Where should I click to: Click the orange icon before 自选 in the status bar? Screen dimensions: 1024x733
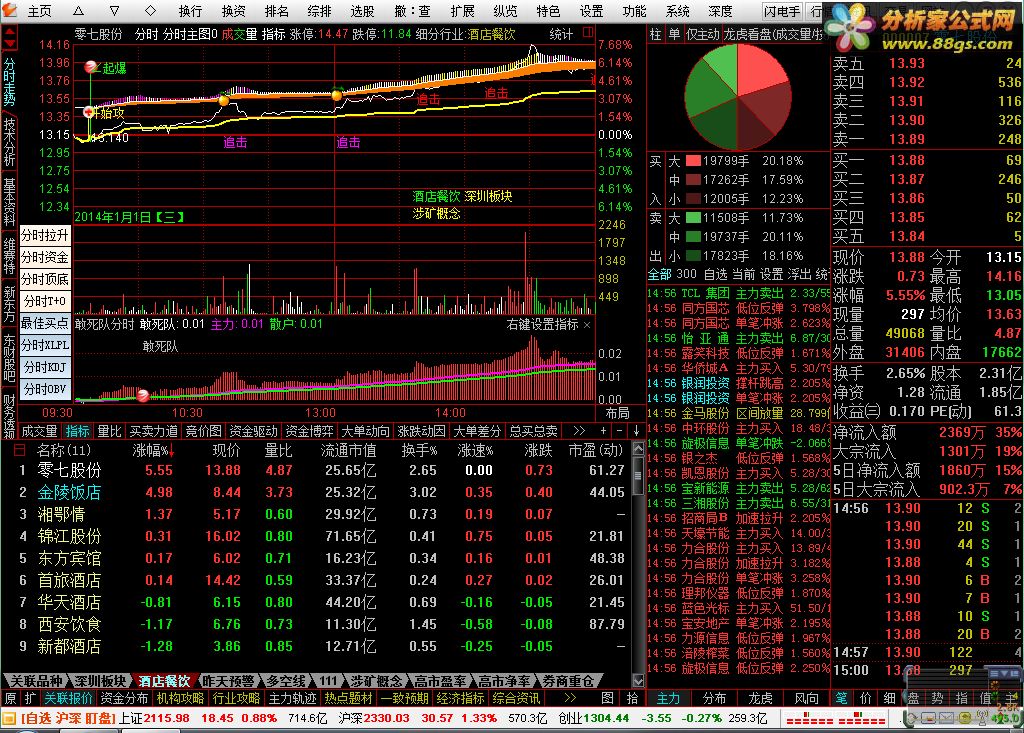pyautogui.click(x=8, y=719)
